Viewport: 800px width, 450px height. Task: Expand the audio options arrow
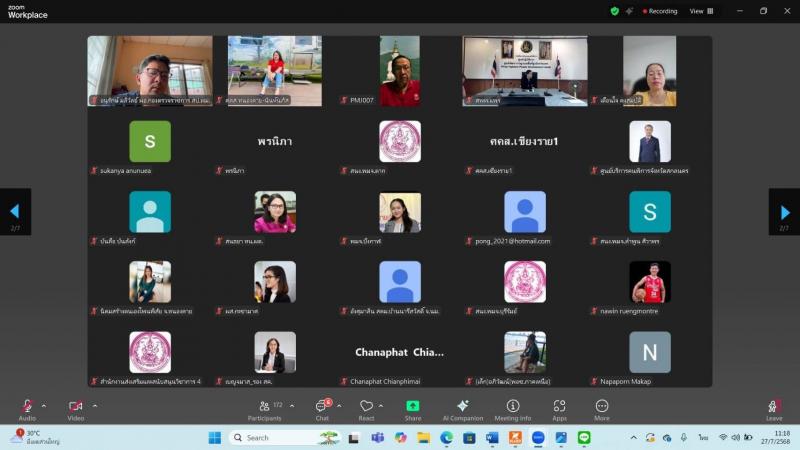tap(44, 406)
